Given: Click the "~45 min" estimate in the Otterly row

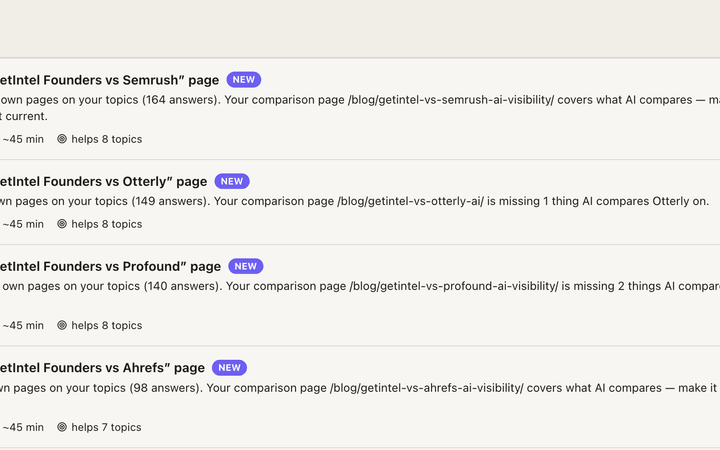Looking at the screenshot, I should click(23, 224).
